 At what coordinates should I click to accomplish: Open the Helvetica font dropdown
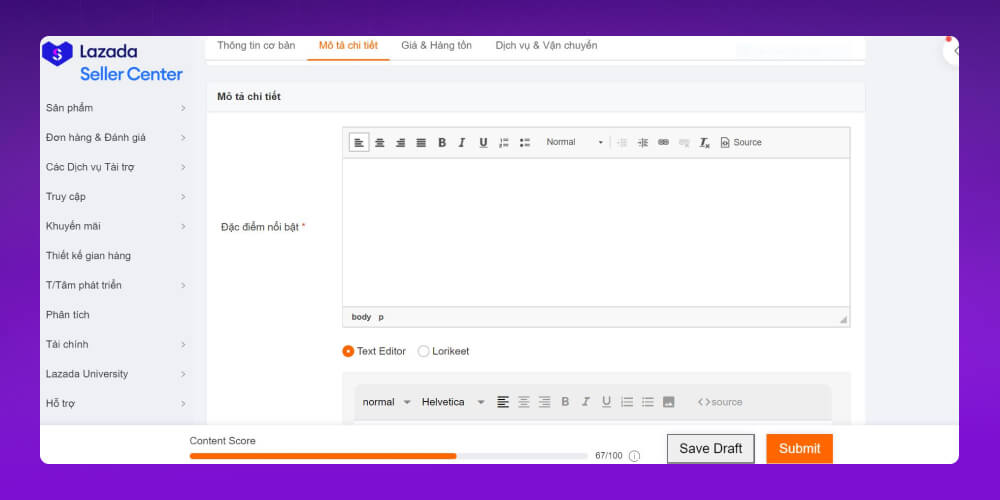click(453, 402)
